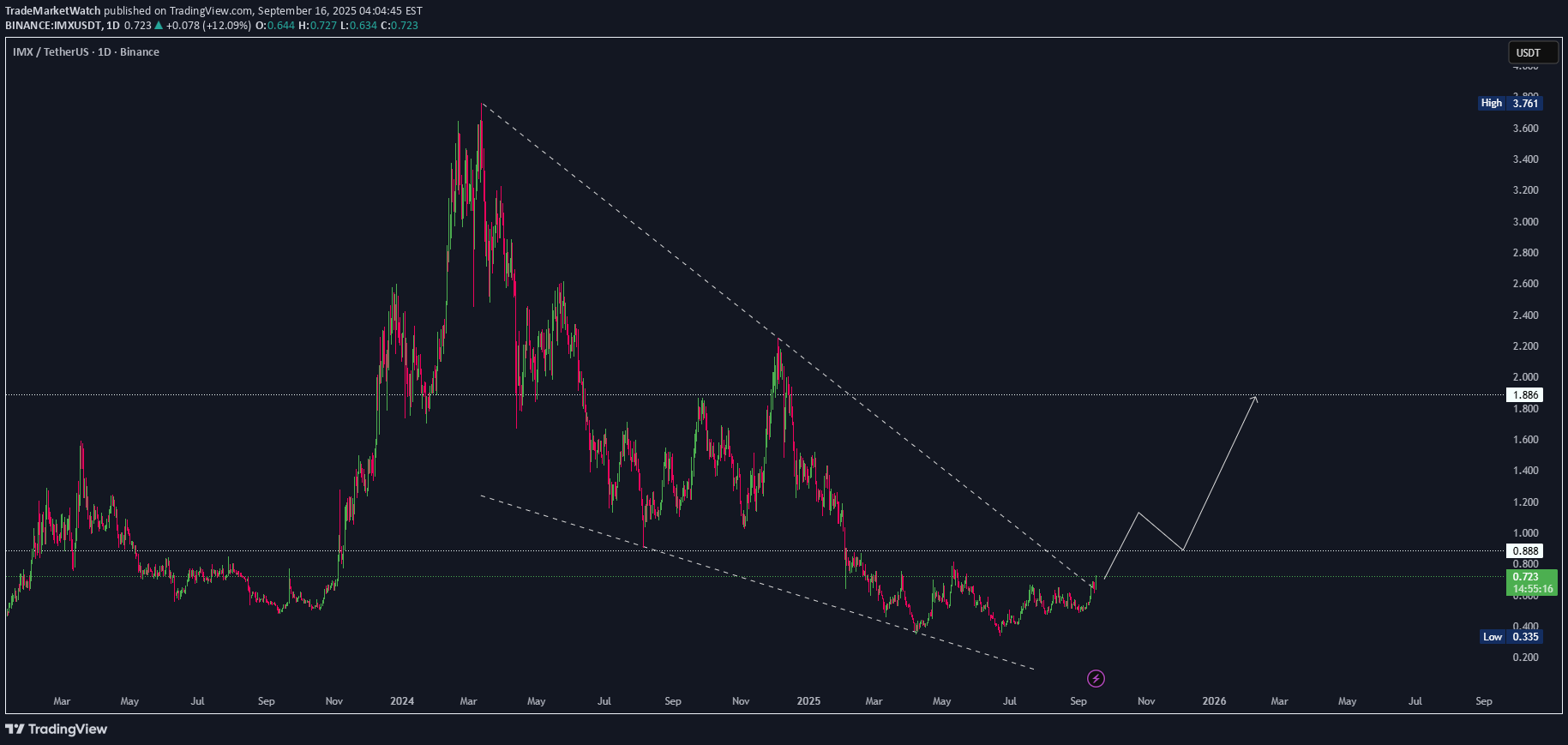Select the High 3.761 price label
Screen dimensions: 1568x745
pos(1511,103)
